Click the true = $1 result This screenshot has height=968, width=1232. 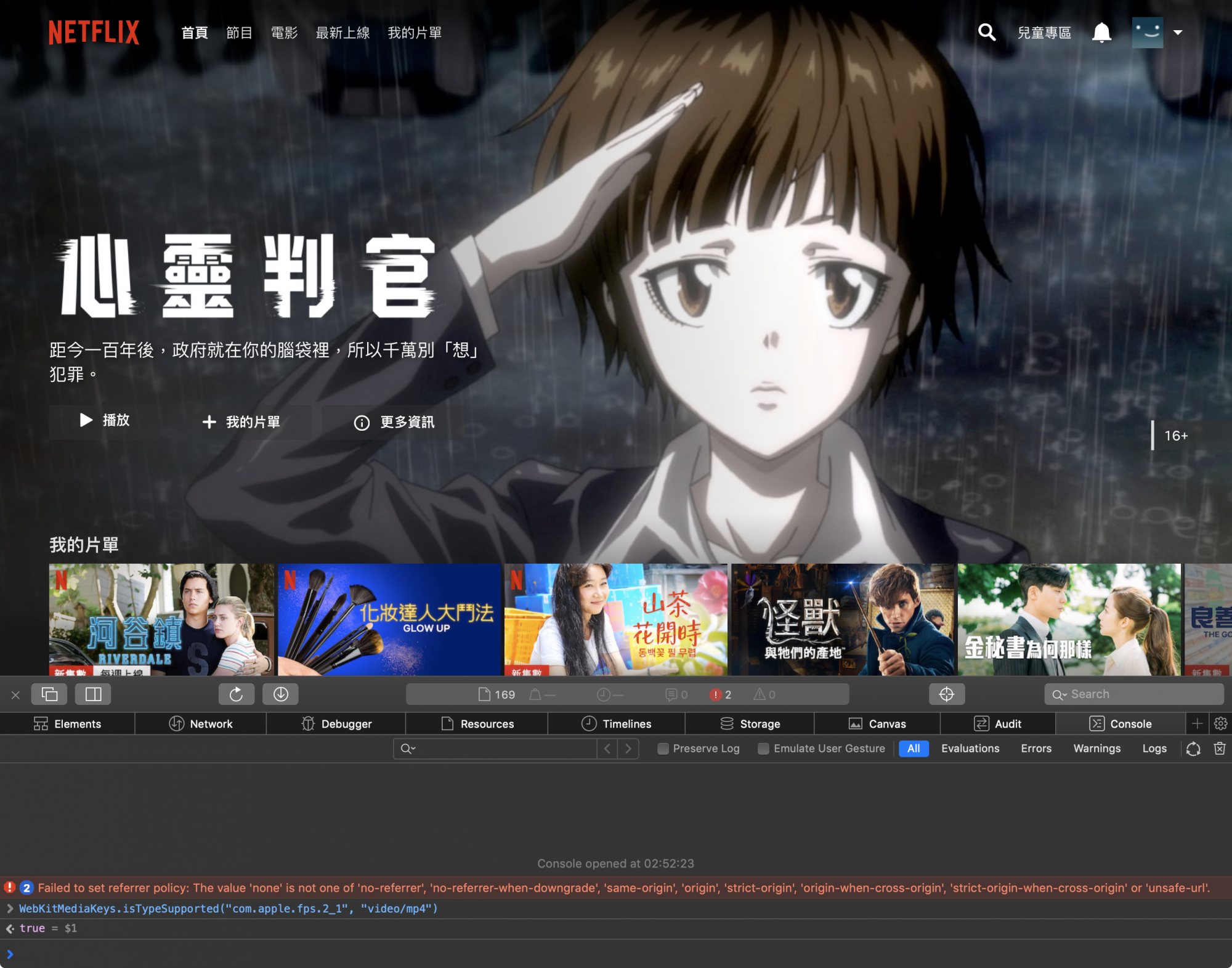pos(48,929)
